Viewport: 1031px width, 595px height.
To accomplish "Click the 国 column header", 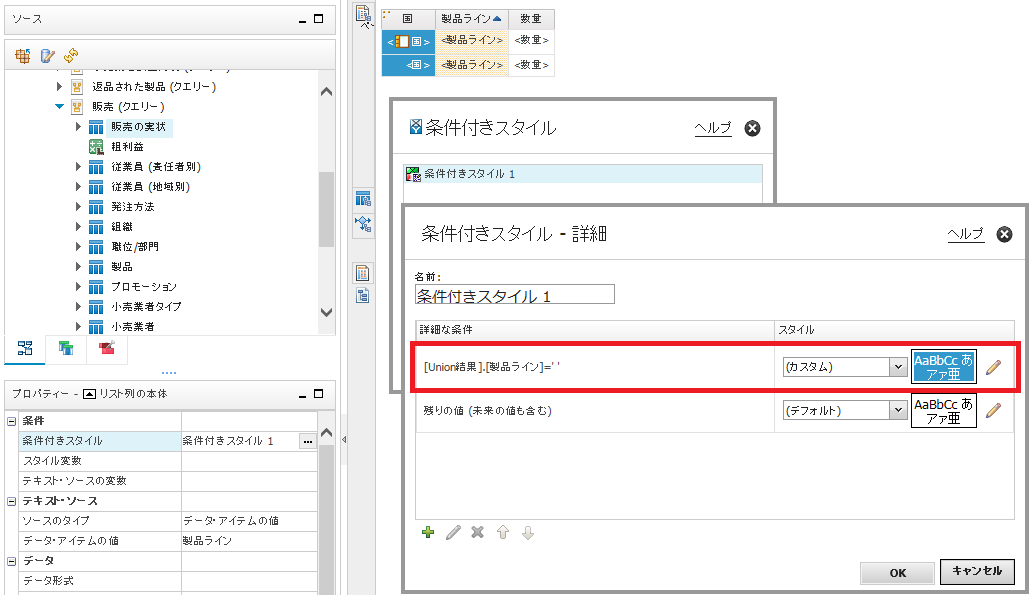I will tap(408, 19).
